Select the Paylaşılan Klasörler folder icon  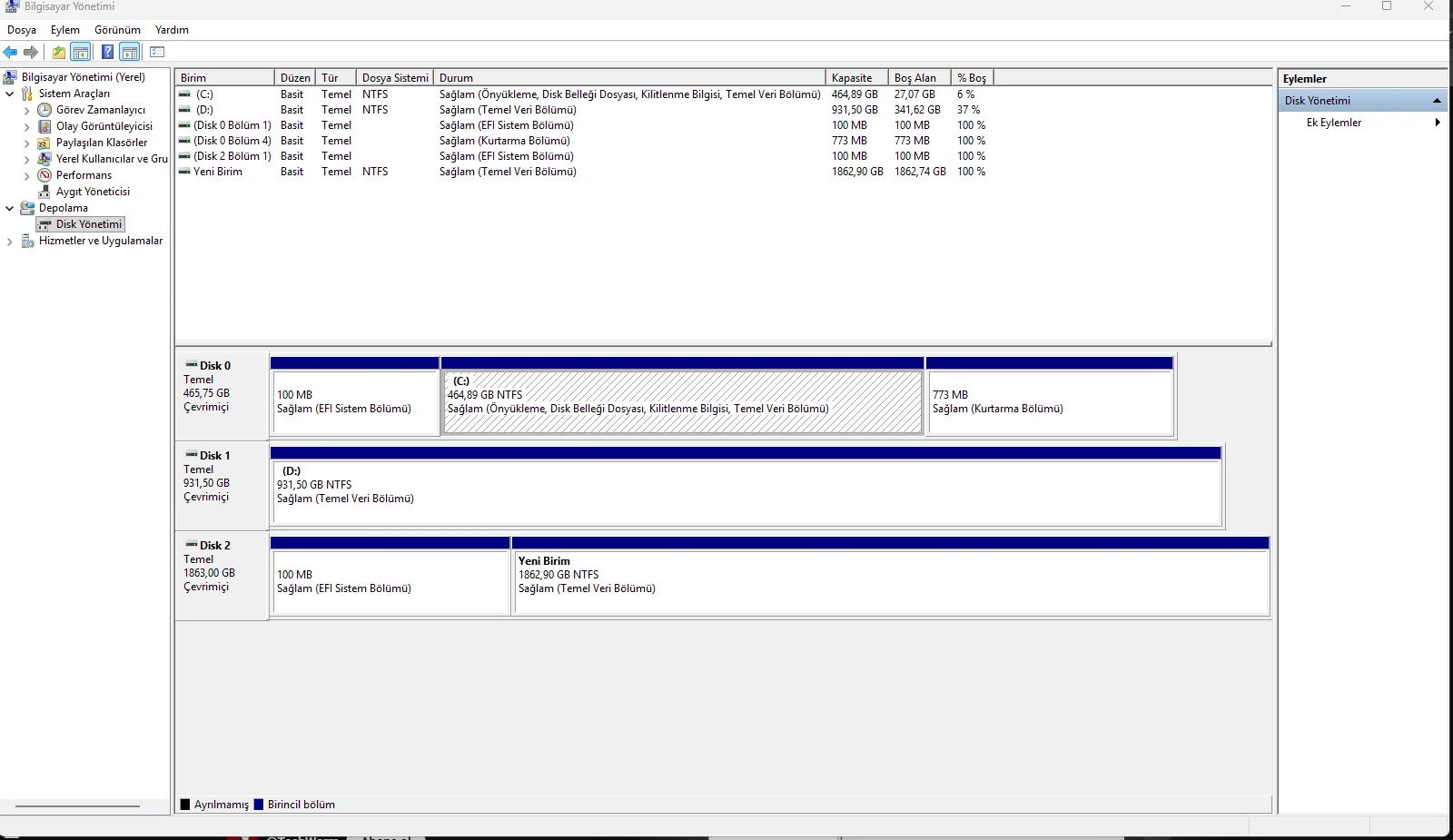(44, 143)
